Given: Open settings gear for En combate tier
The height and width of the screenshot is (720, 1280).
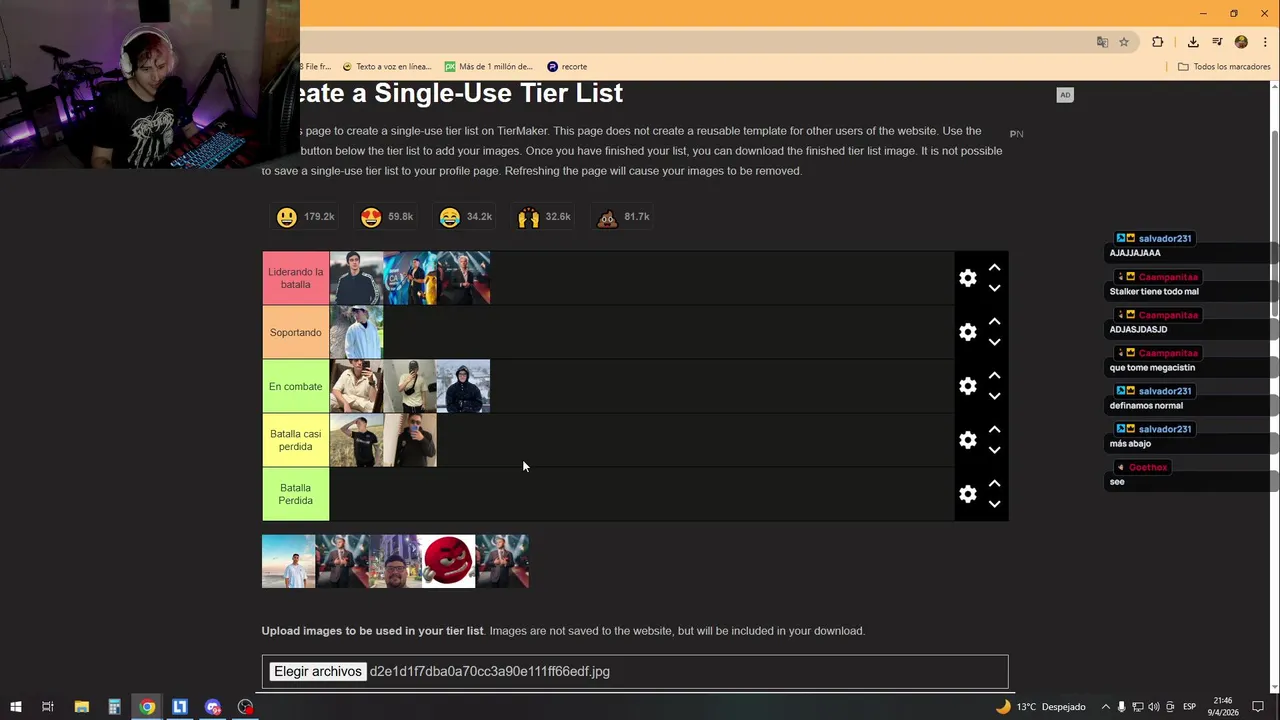Looking at the screenshot, I should (x=967, y=386).
